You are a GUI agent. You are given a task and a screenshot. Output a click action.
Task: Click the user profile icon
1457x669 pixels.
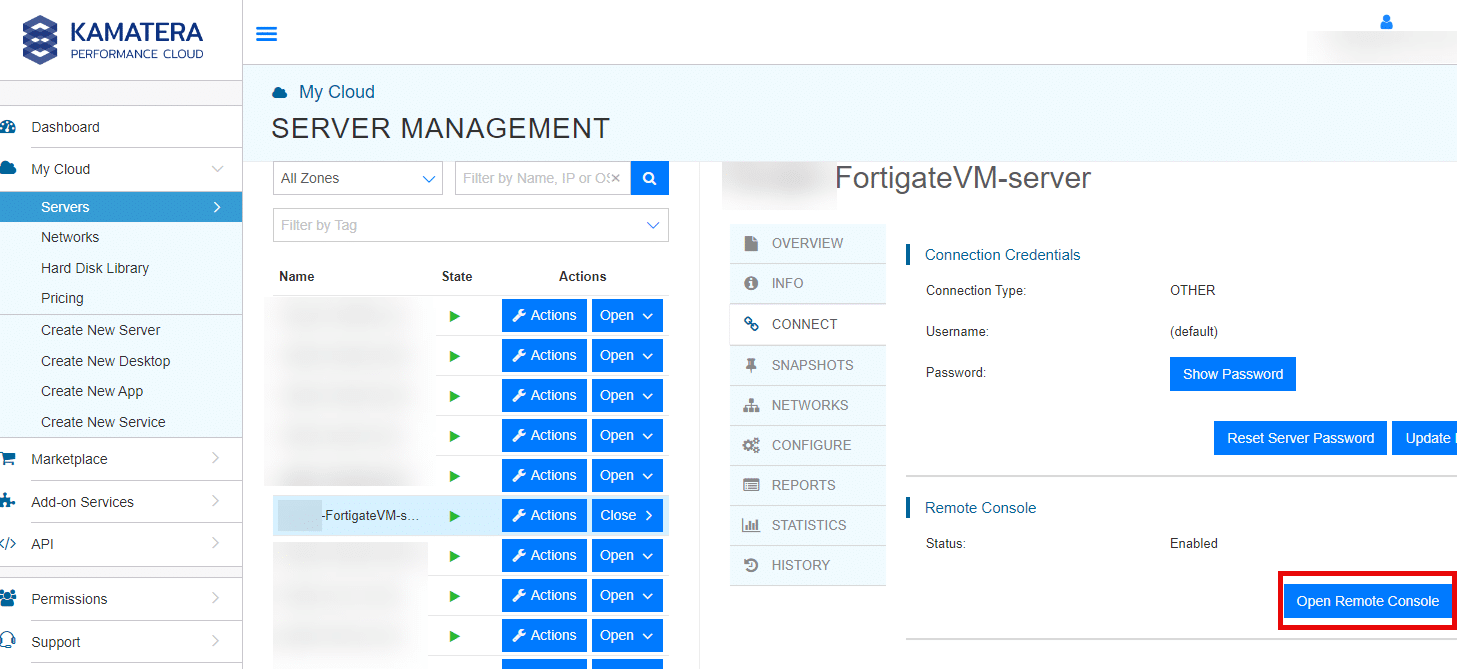(x=1386, y=21)
